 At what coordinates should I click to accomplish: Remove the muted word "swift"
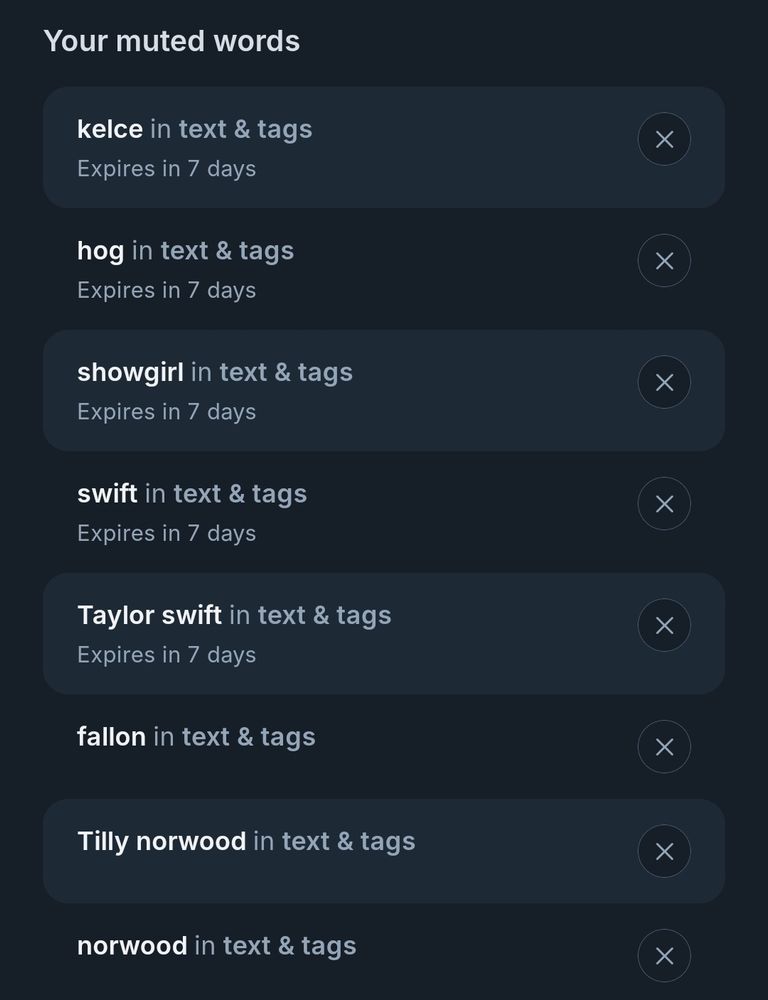[x=664, y=503]
